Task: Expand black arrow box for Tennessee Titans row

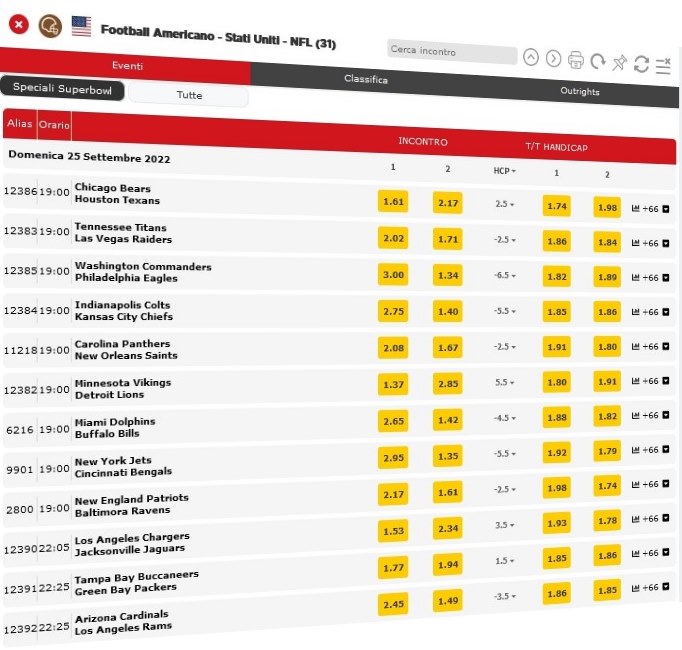Action: (x=665, y=243)
